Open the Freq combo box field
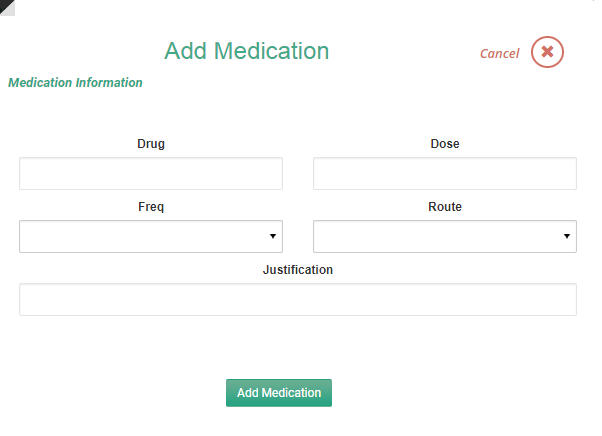The image size is (602, 436). [151, 236]
